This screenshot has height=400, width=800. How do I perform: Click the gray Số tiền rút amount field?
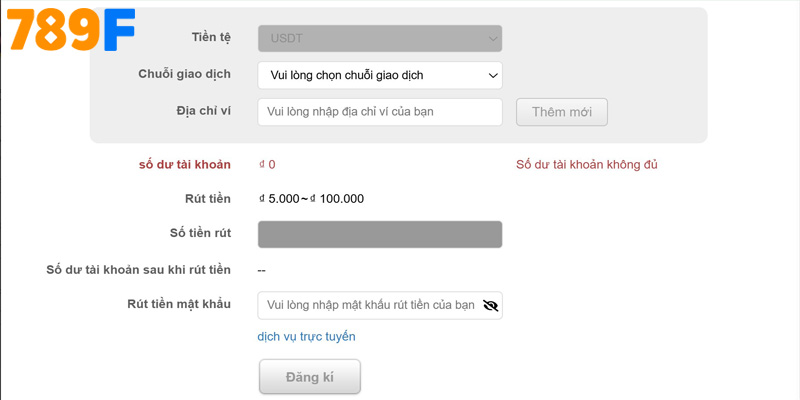(x=380, y=234)
